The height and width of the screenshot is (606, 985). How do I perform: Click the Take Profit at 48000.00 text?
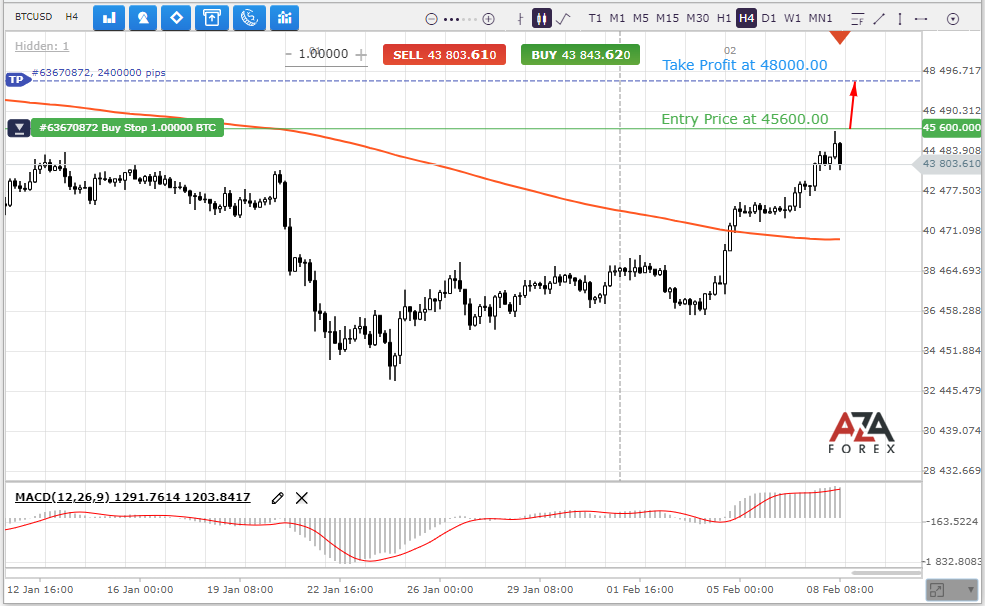click(x=744, y=65)
